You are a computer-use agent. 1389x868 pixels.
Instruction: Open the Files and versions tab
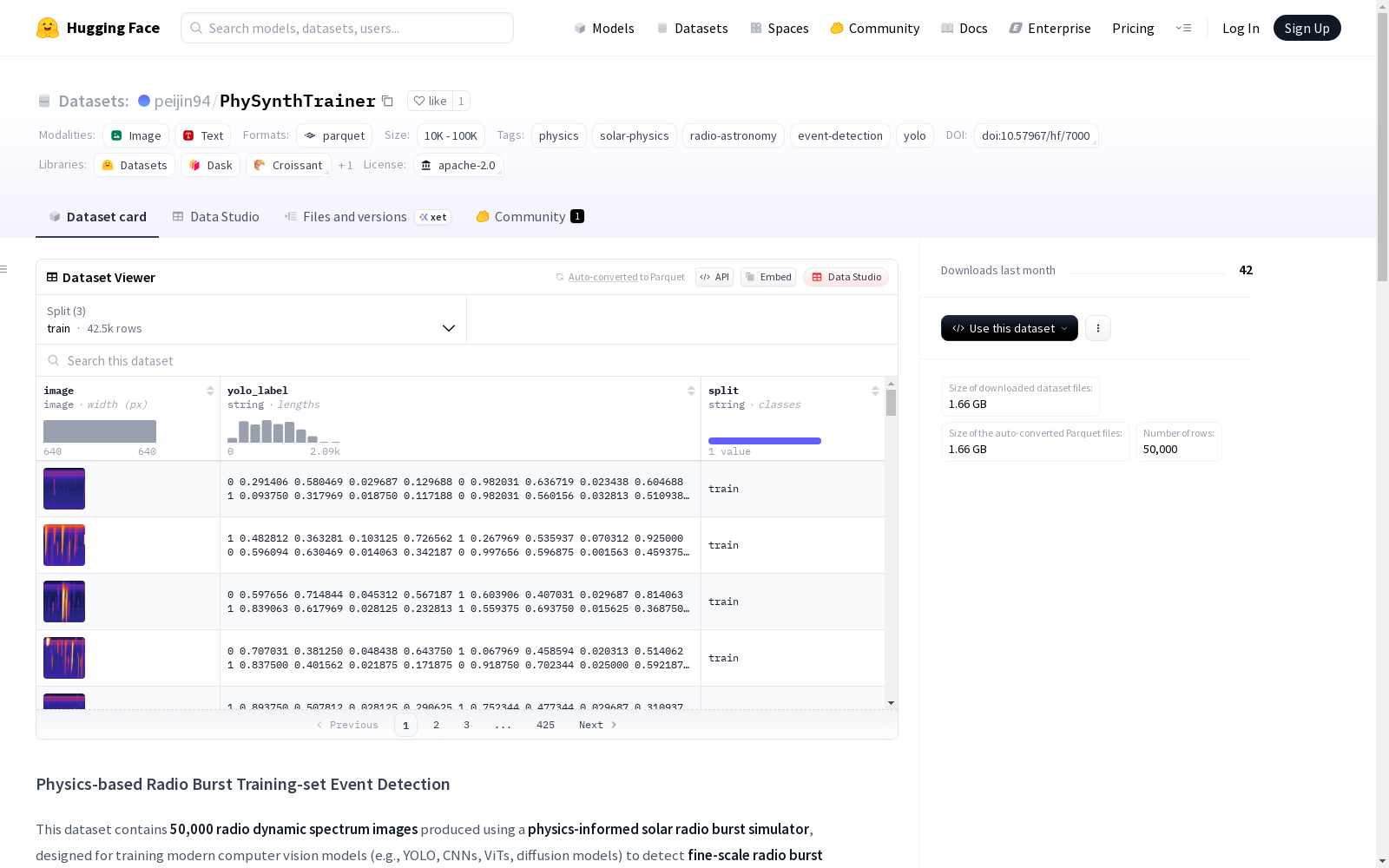pyautogui.click(x=367, y=217)
